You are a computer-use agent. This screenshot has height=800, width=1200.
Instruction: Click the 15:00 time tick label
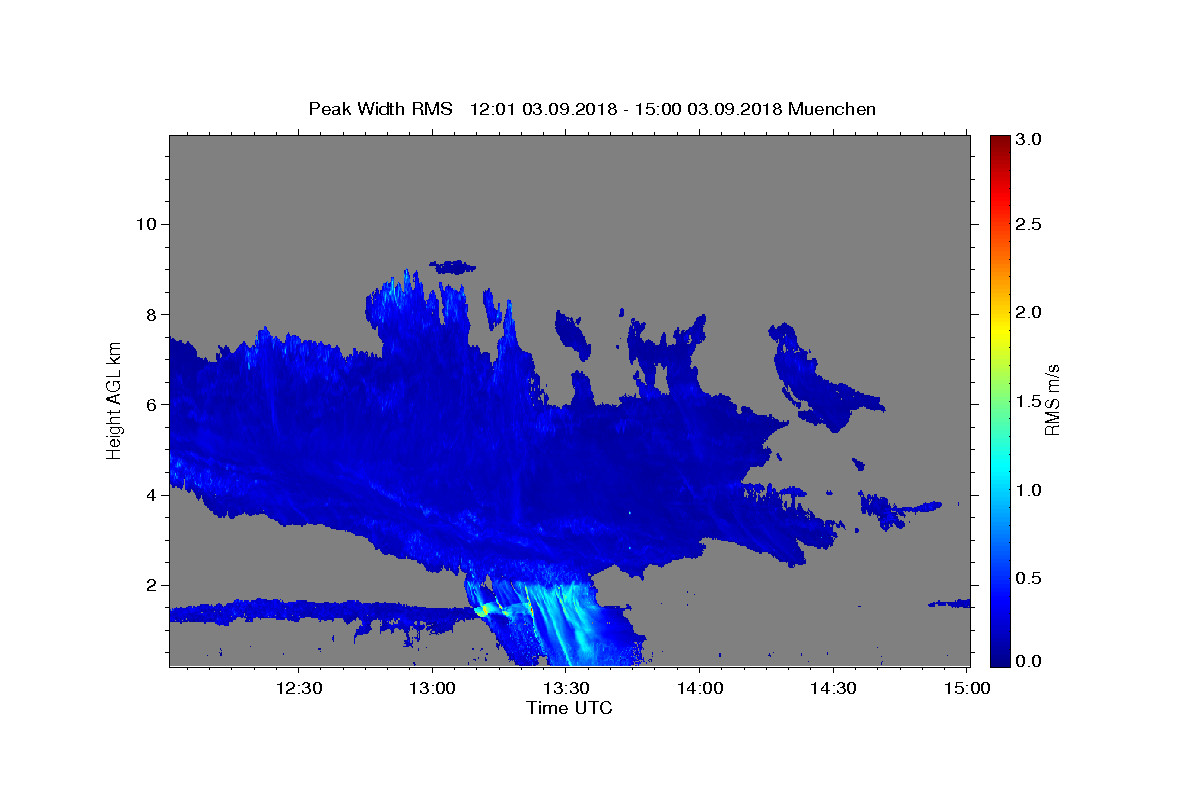pos(966,688)
